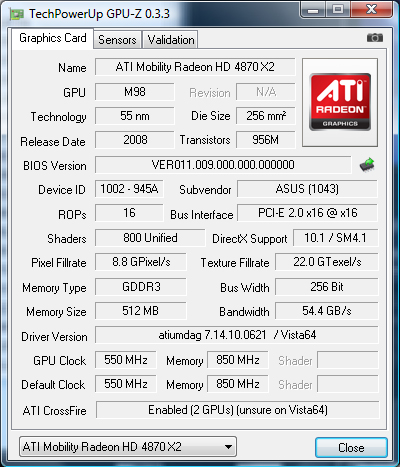Click the ATI CrossFire status field

[238, 410]
